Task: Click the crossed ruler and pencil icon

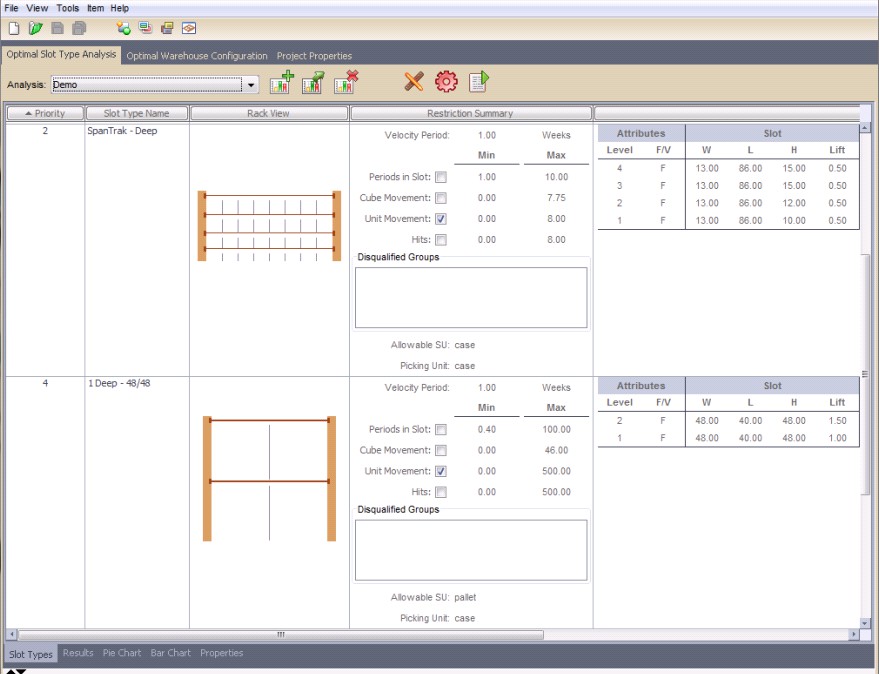Action: [414, 82]
